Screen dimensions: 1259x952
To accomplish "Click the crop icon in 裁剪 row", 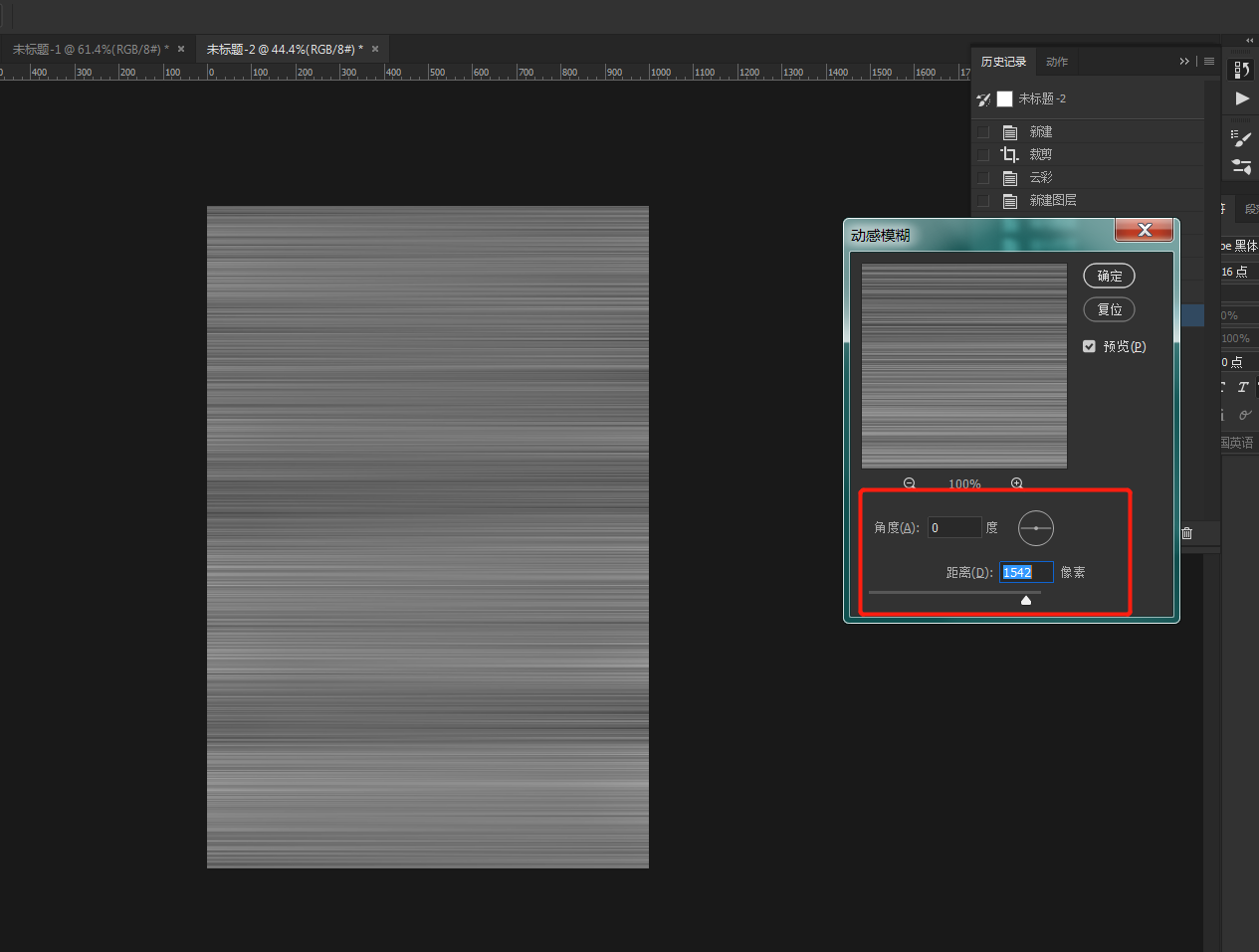I will coord(1010,154).
